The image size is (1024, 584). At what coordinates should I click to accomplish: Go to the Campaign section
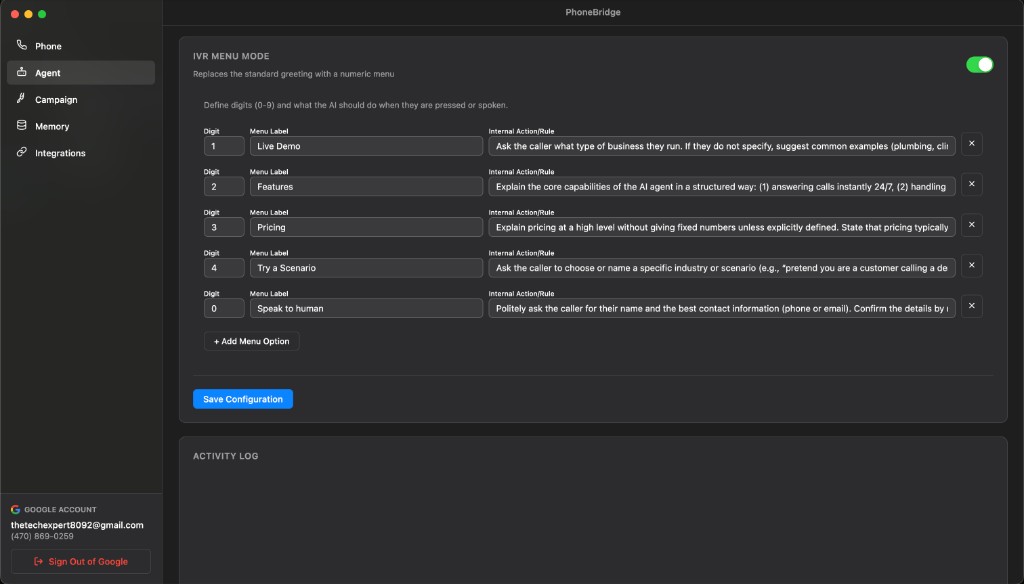[81, 99]
